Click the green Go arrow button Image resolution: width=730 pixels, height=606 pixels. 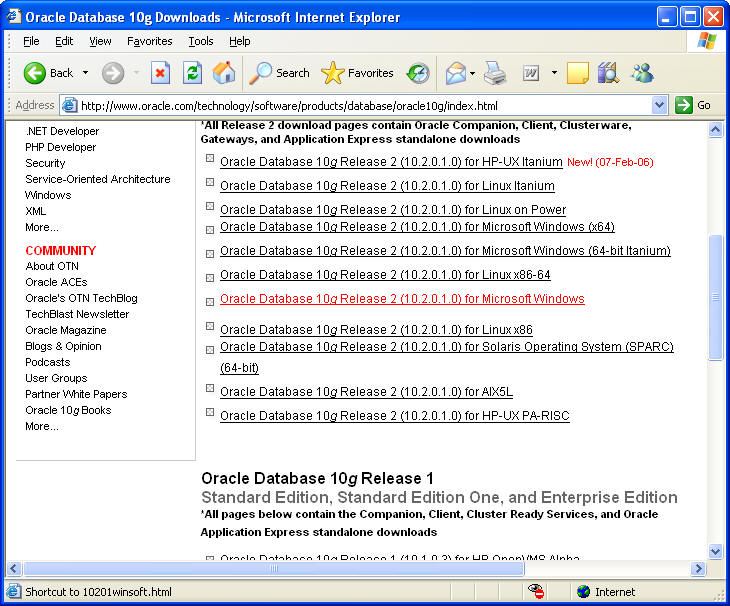coord(684,105)
